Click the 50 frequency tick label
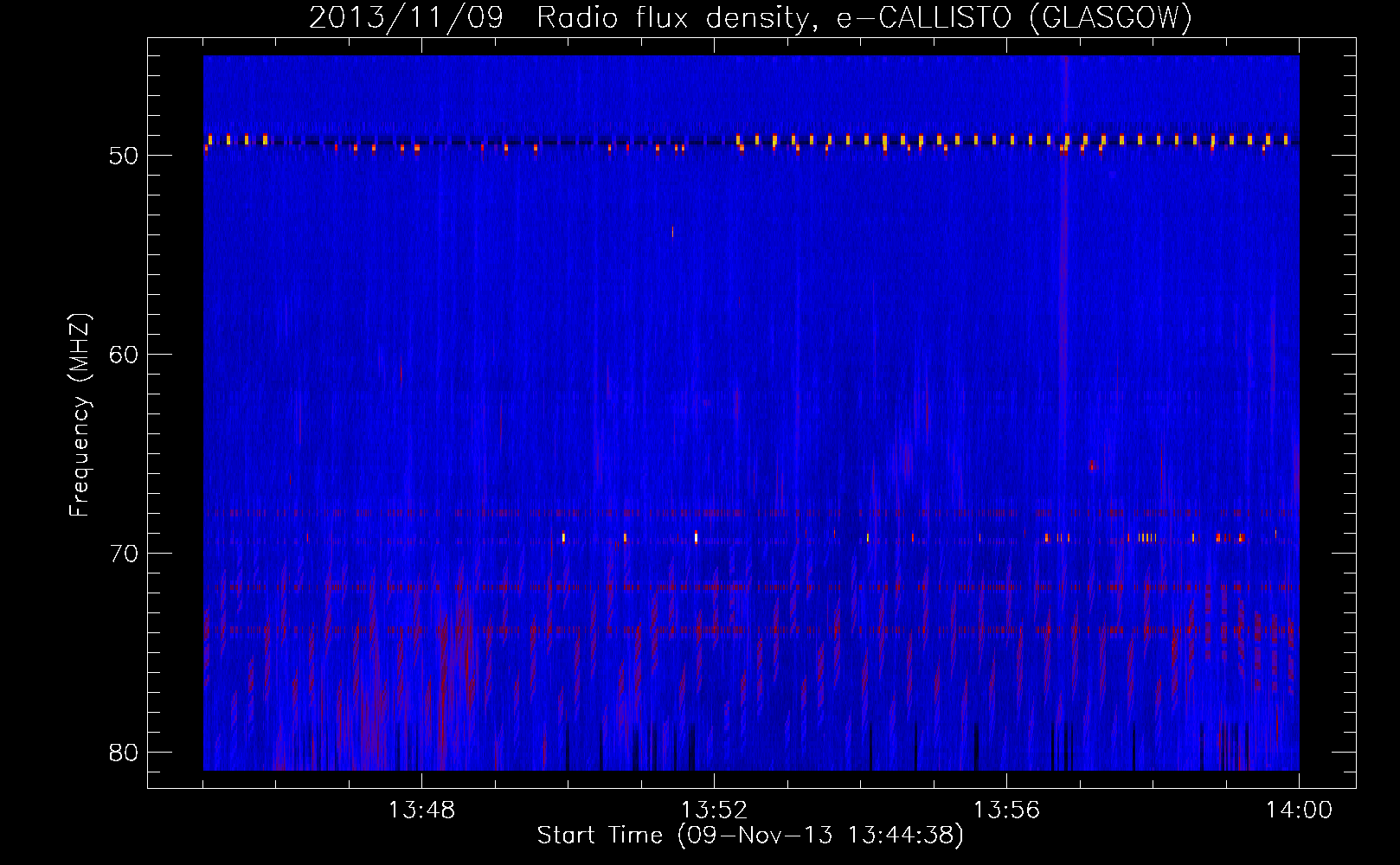The image size is (1400, 865). point(125,156)
